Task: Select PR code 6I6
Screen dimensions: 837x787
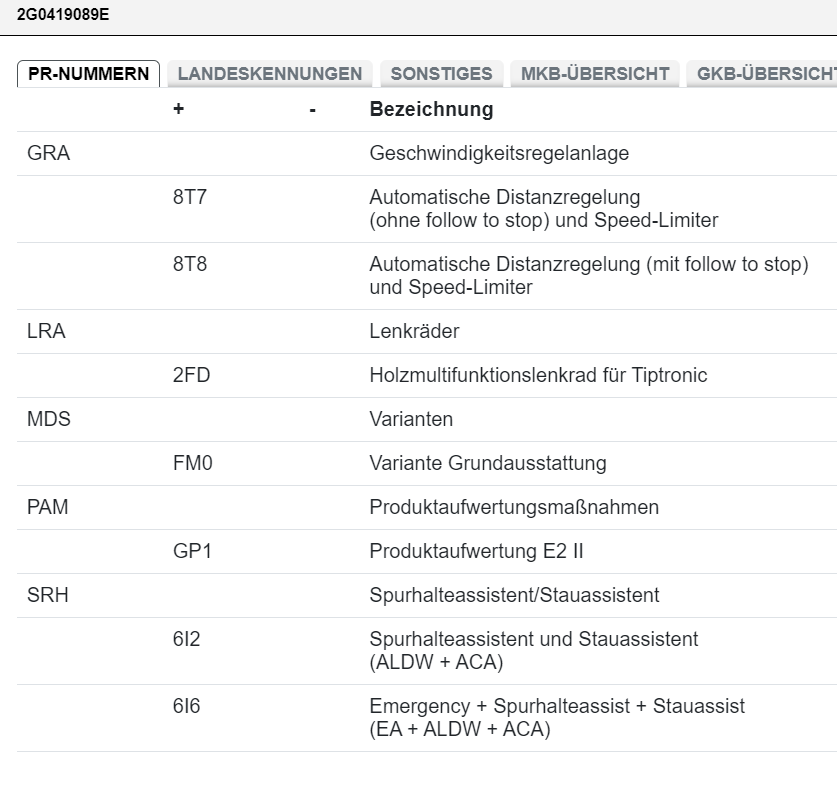Action: (x=186, y=706)
